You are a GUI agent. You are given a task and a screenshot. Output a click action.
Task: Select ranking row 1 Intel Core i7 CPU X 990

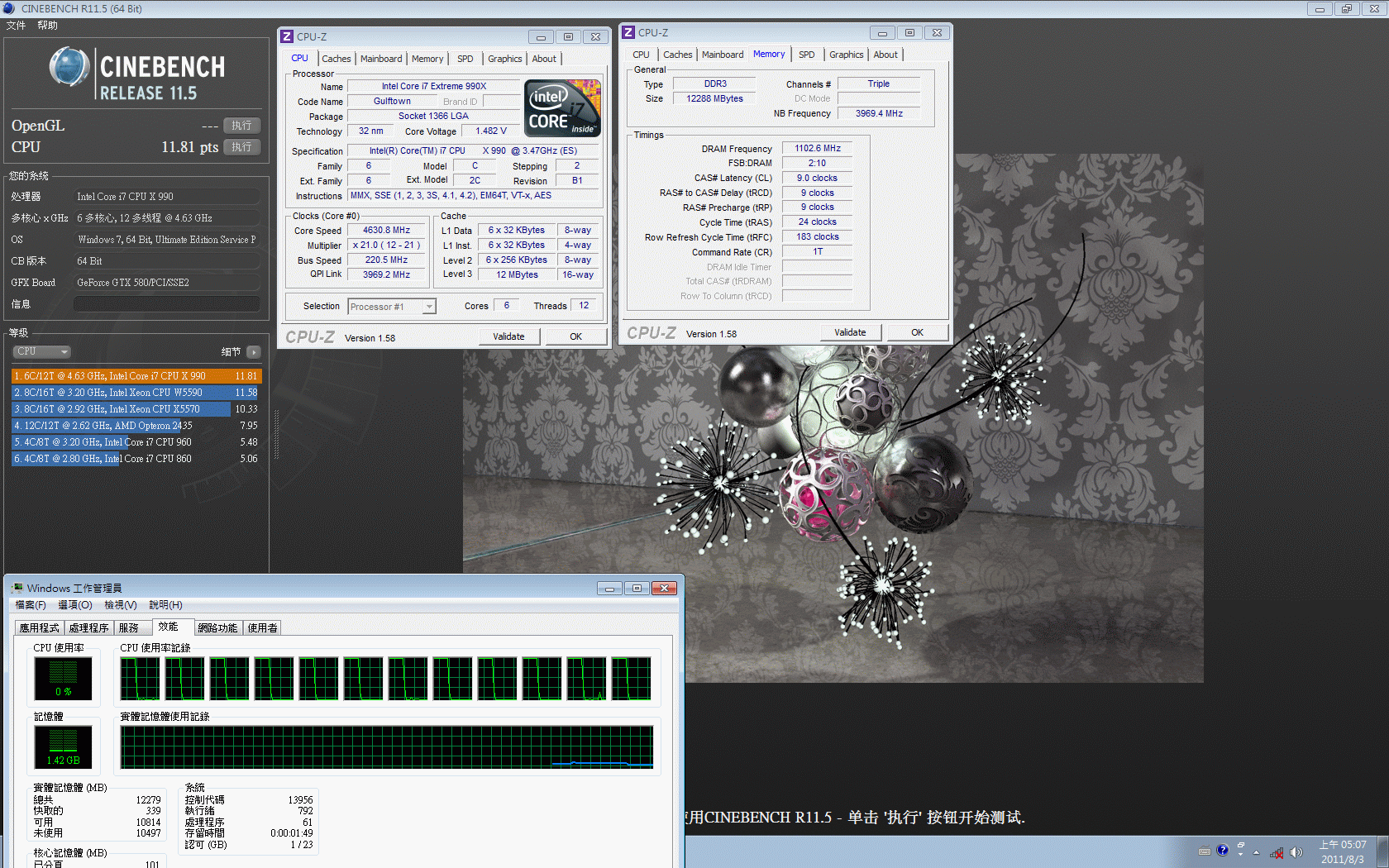[136, 376]
